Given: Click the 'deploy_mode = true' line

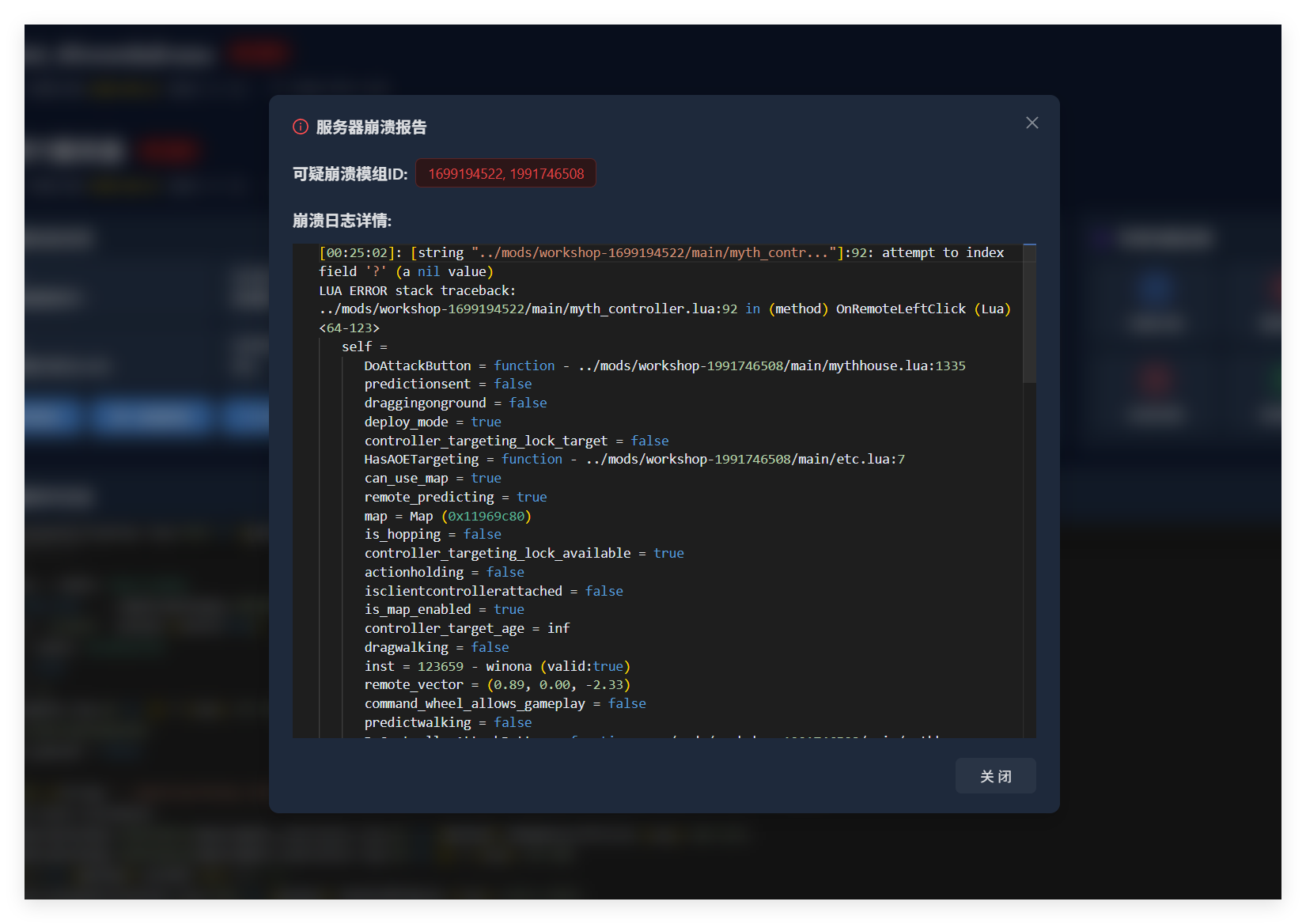Looking at the screenshot, I should (x=432, y=422).
